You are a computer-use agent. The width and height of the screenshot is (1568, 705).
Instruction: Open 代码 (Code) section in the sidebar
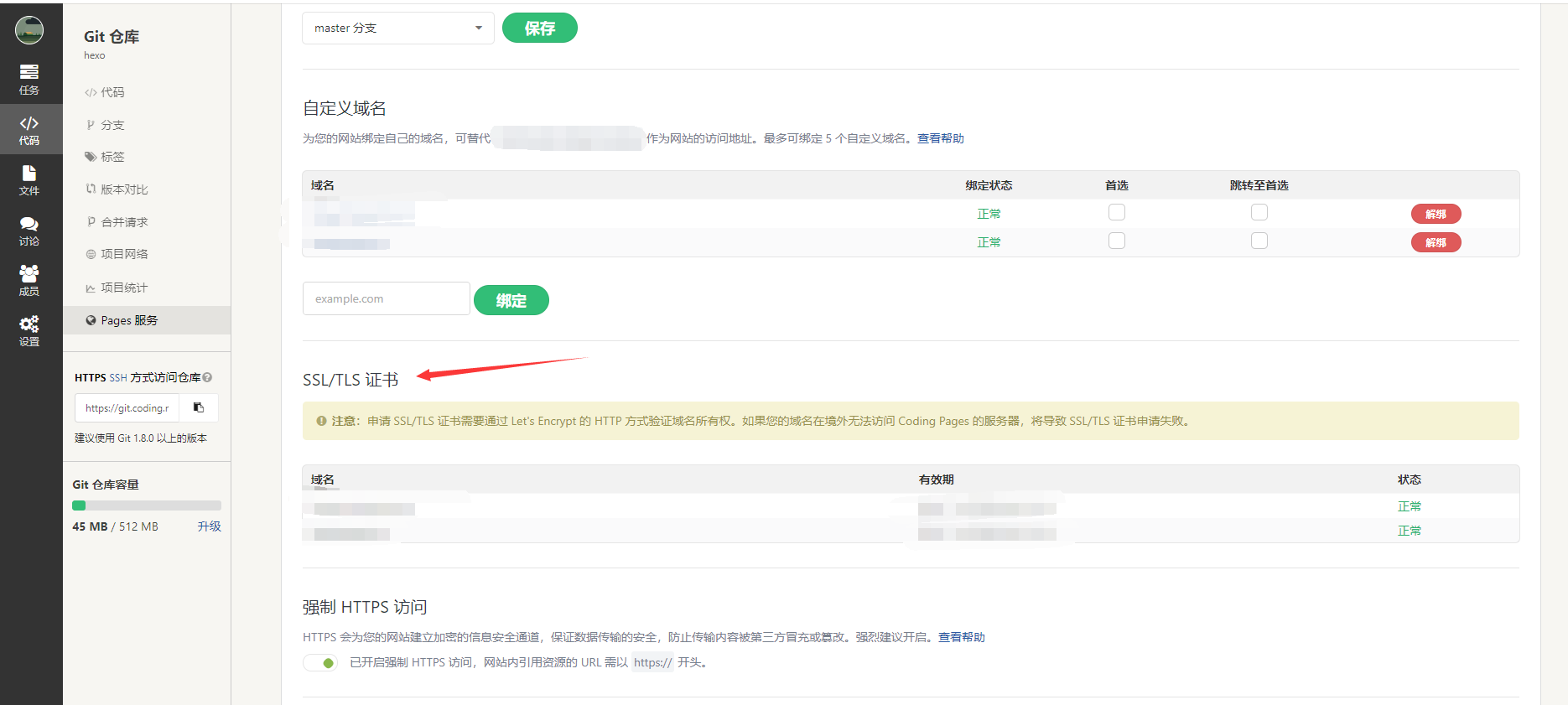29,130
